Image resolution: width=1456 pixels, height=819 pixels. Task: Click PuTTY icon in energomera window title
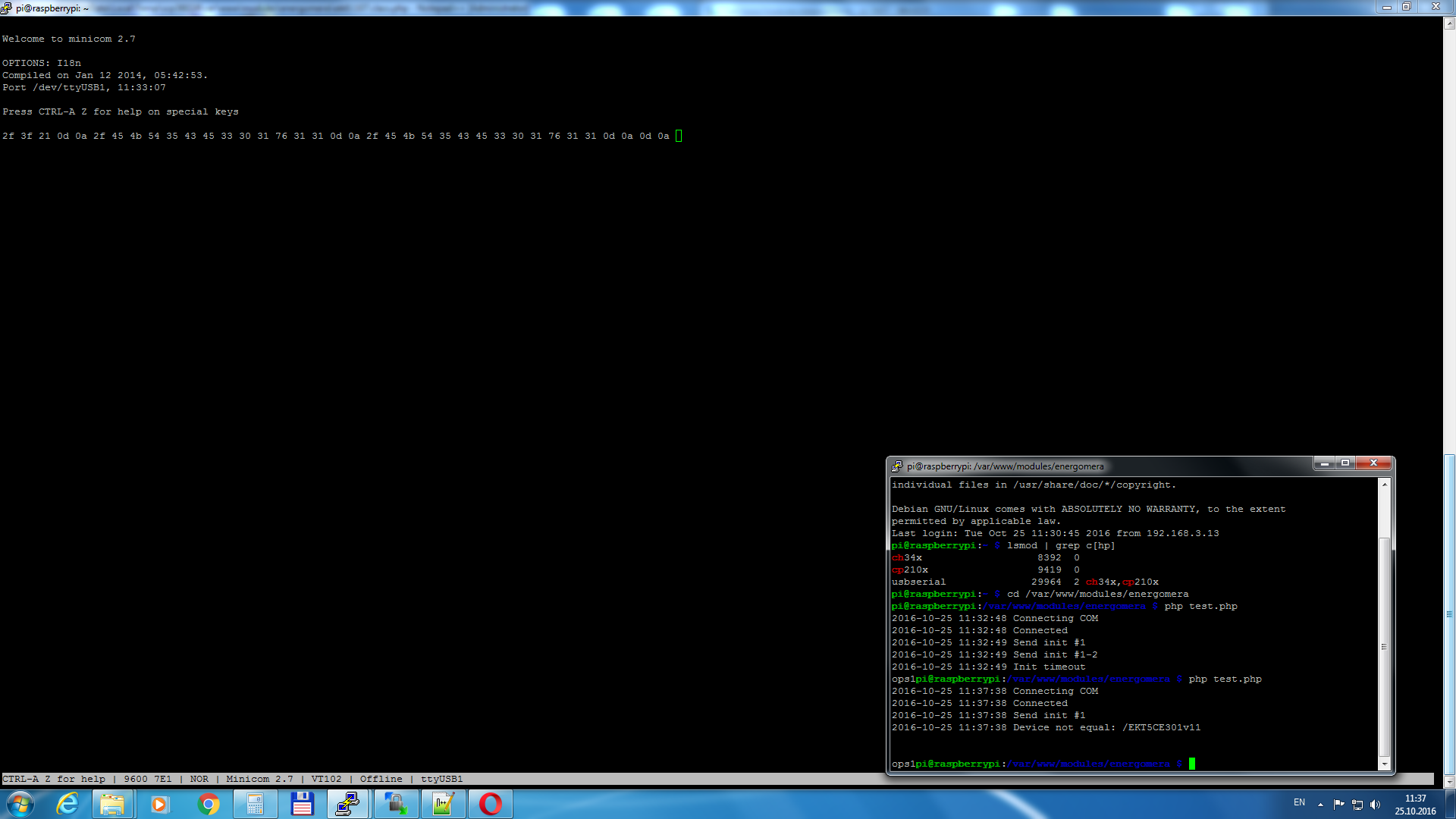pos(897,466)
